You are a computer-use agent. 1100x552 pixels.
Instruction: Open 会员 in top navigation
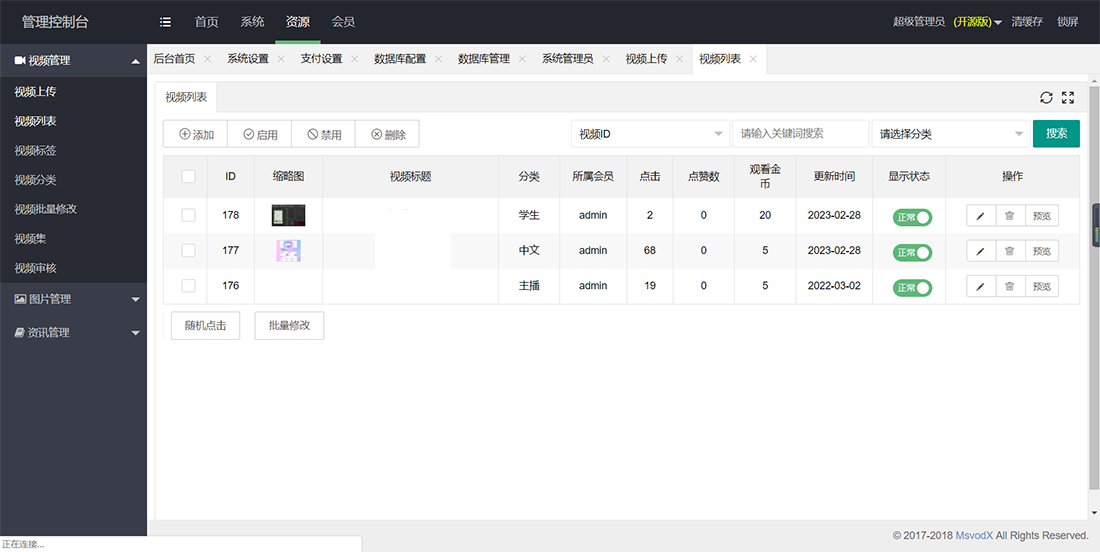[343, 22]
